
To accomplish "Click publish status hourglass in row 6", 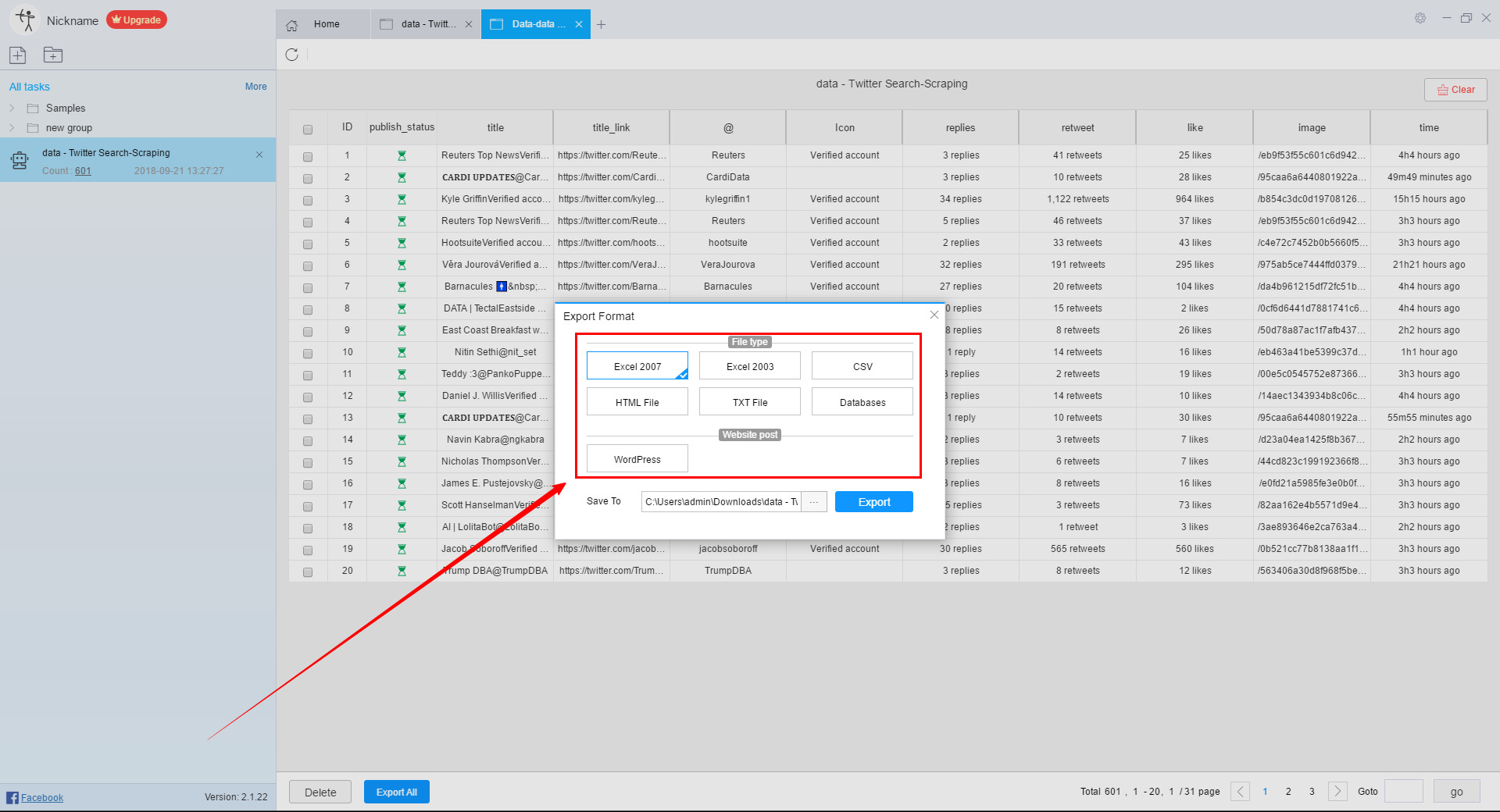I will (x=402, y=265).
